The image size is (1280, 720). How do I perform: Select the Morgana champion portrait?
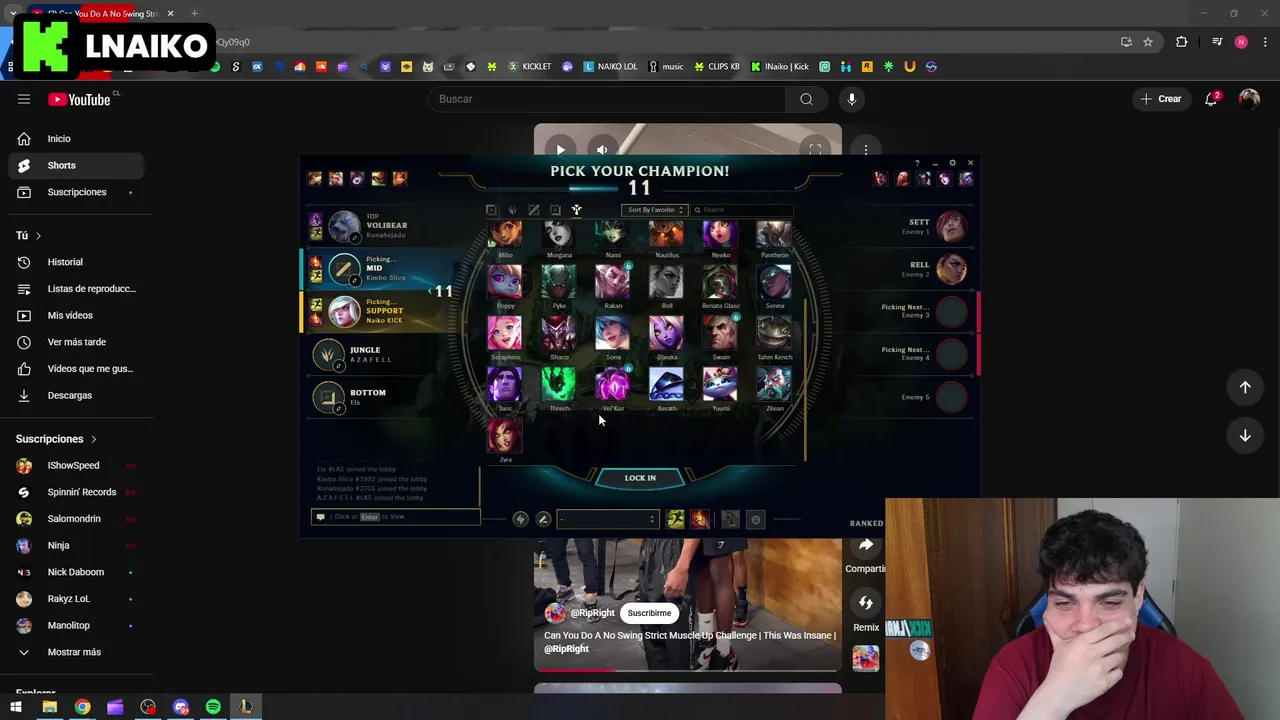point(559,235)
